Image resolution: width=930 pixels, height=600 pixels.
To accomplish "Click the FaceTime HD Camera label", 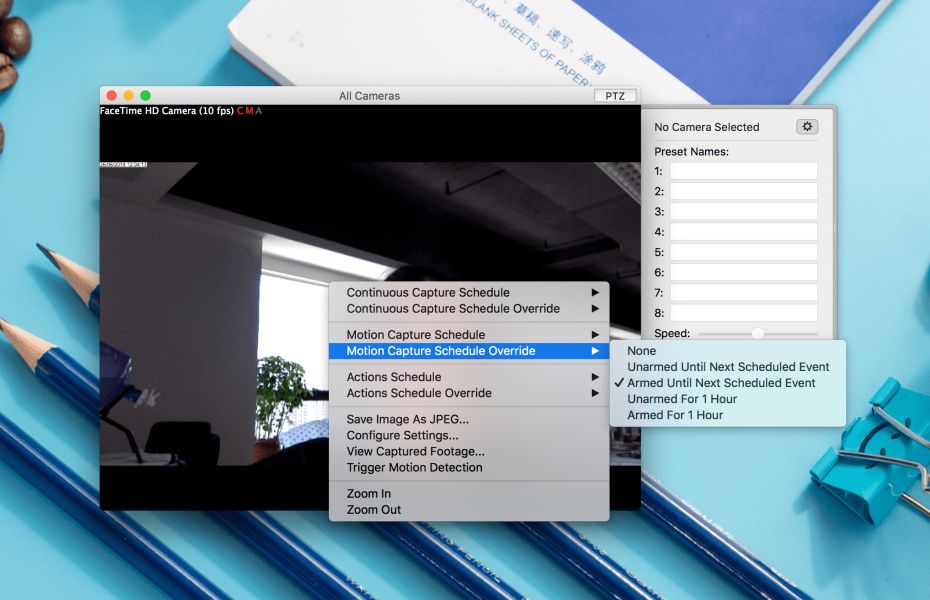I will (167, 111).
